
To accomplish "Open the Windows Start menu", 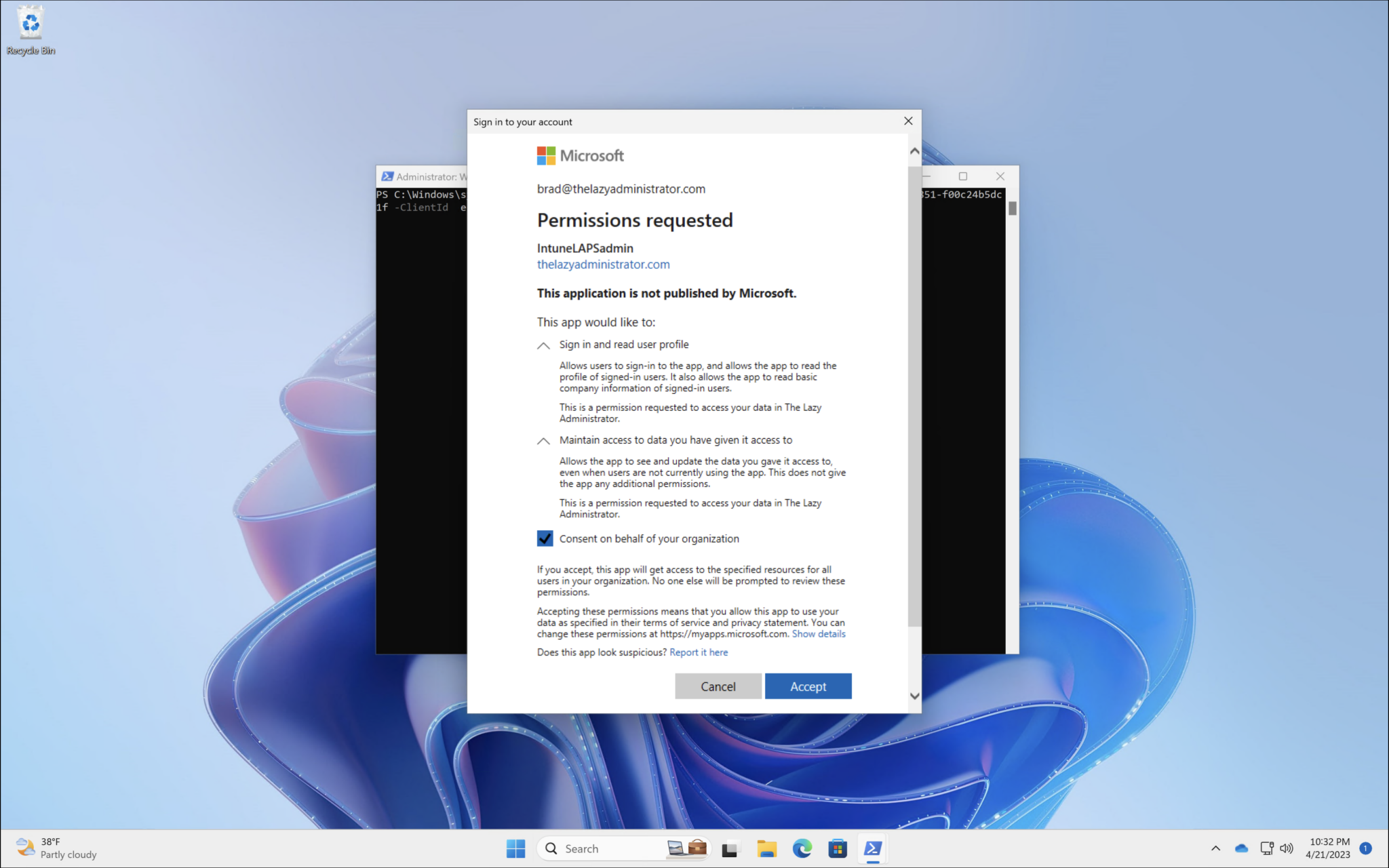I will click(515, 848).
